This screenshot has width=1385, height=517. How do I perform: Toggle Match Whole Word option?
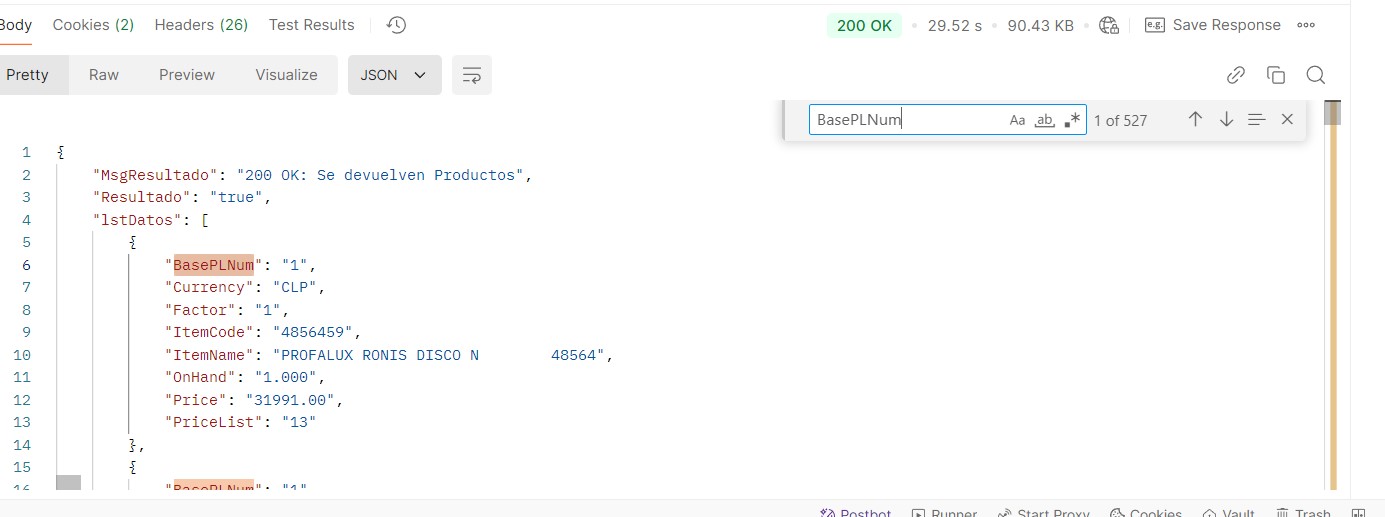click(x=1044, y=120)
